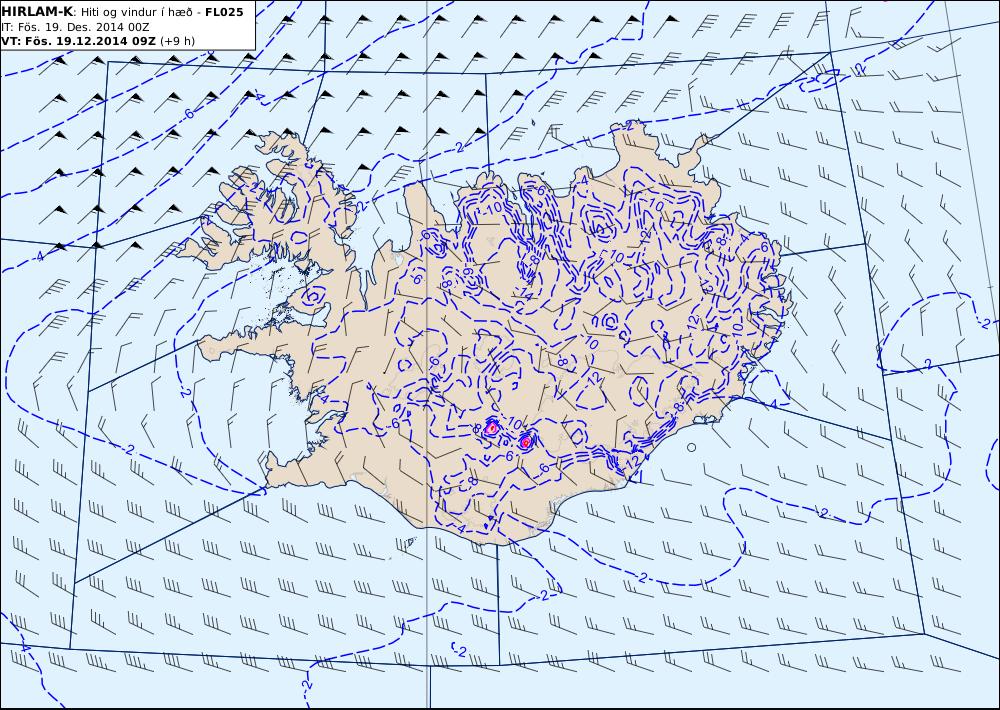Click the small open circle marker off the southeast coast
This screenshot has width=1000, height=710.
[691, 448]
